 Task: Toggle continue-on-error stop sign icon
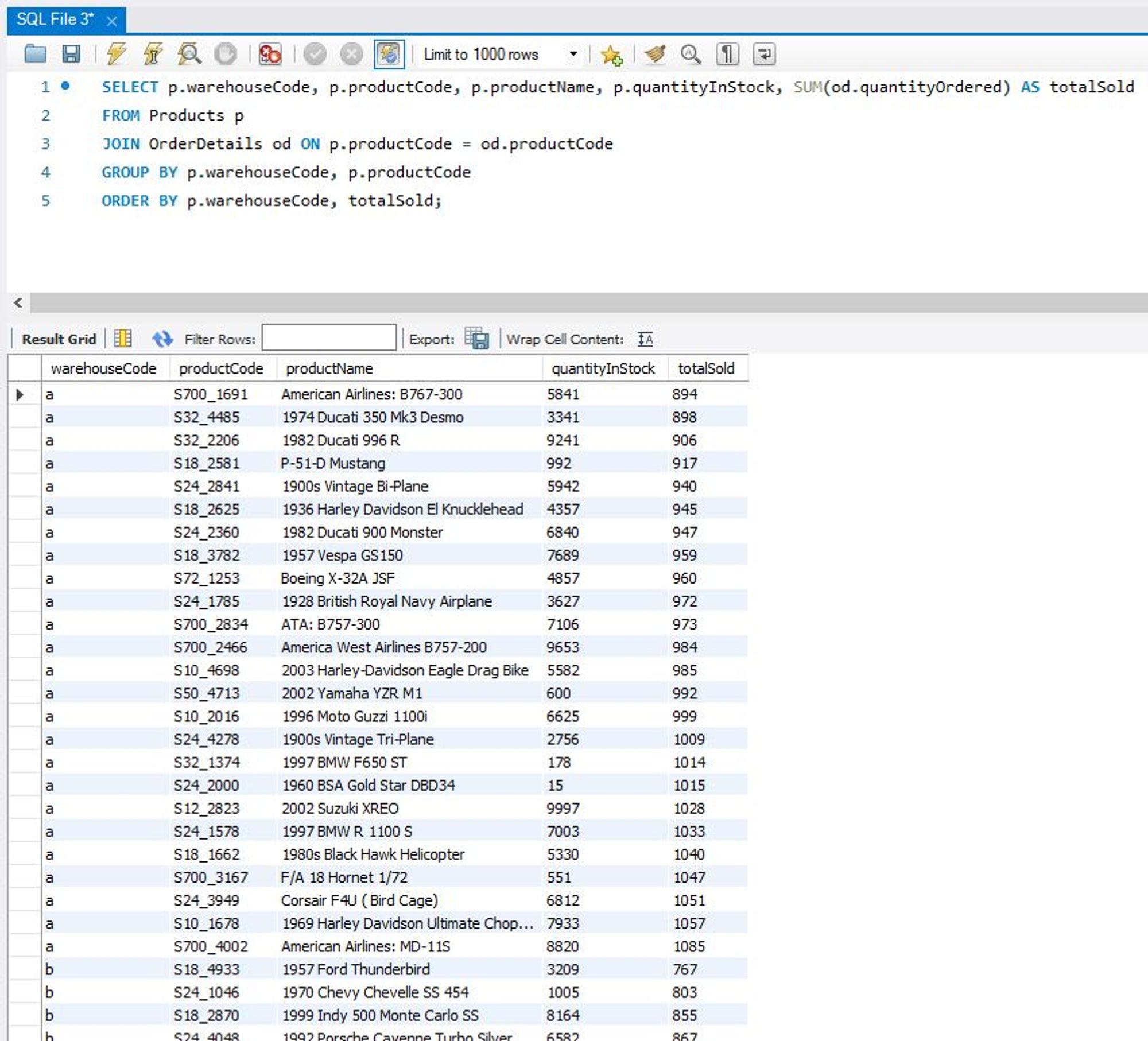[270, 54]
